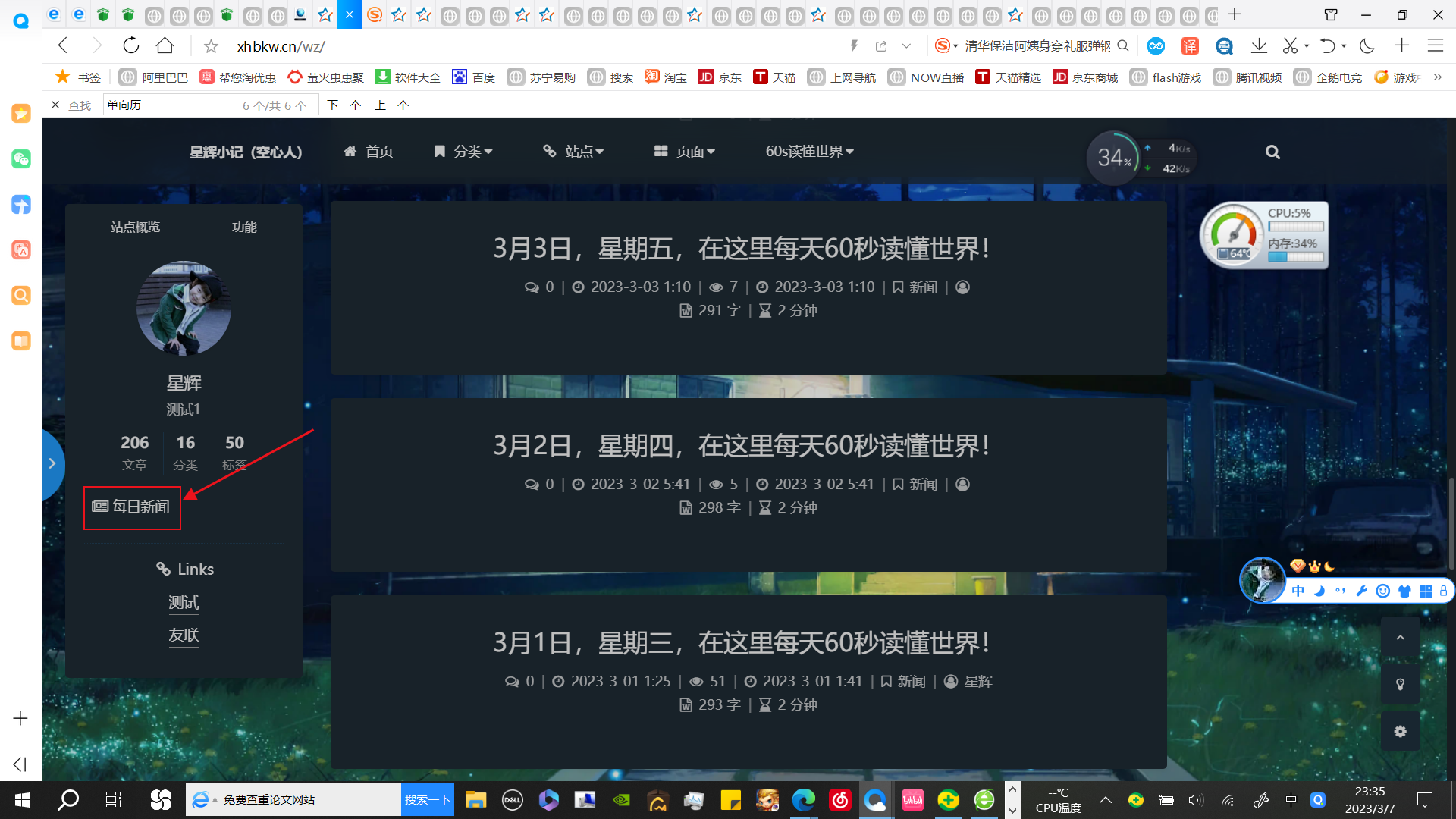Click the site search magnifier icon

(1272, 152)
